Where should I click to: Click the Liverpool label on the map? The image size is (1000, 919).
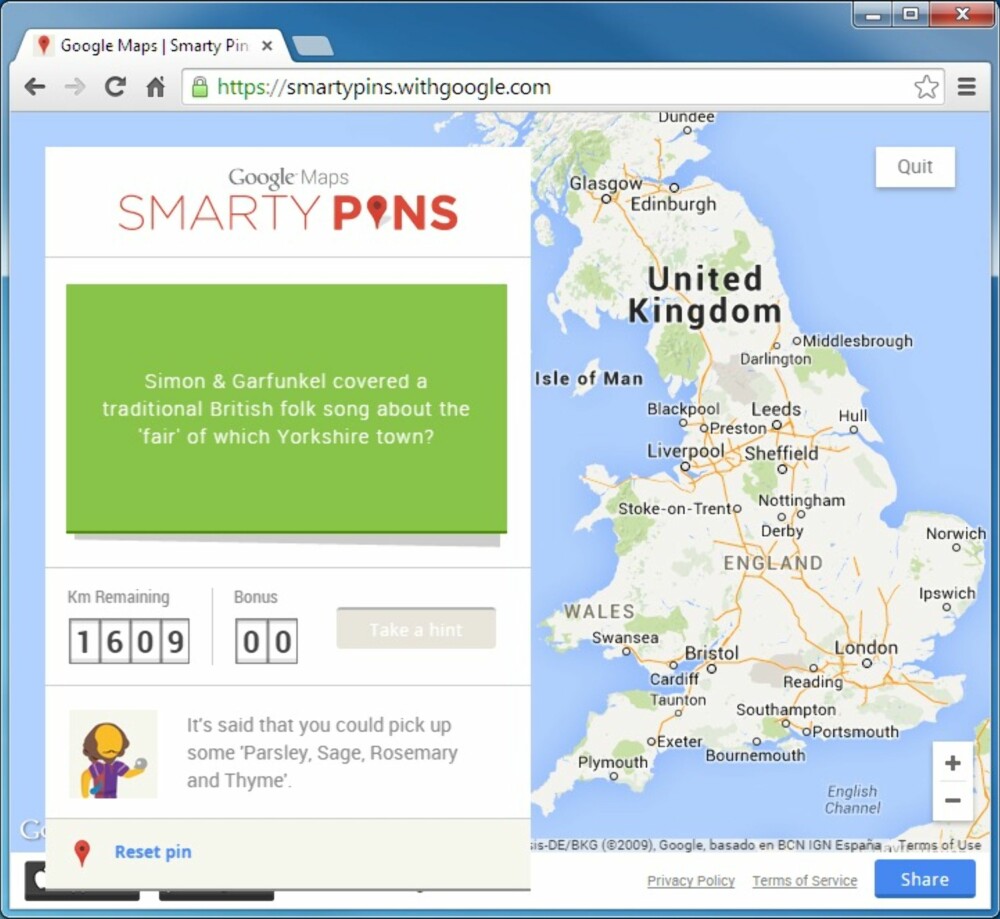point(686,451)
